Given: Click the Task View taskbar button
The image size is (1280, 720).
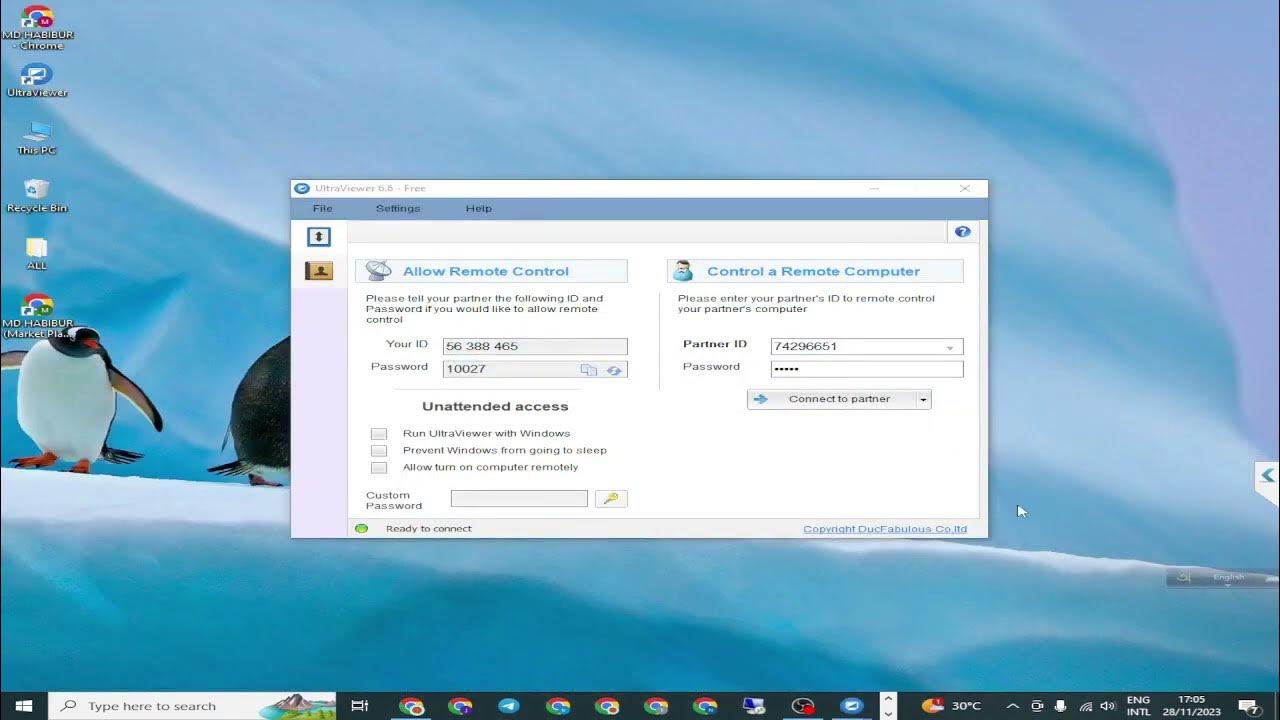Looking at the screenshot, I should tap(360, 706).
